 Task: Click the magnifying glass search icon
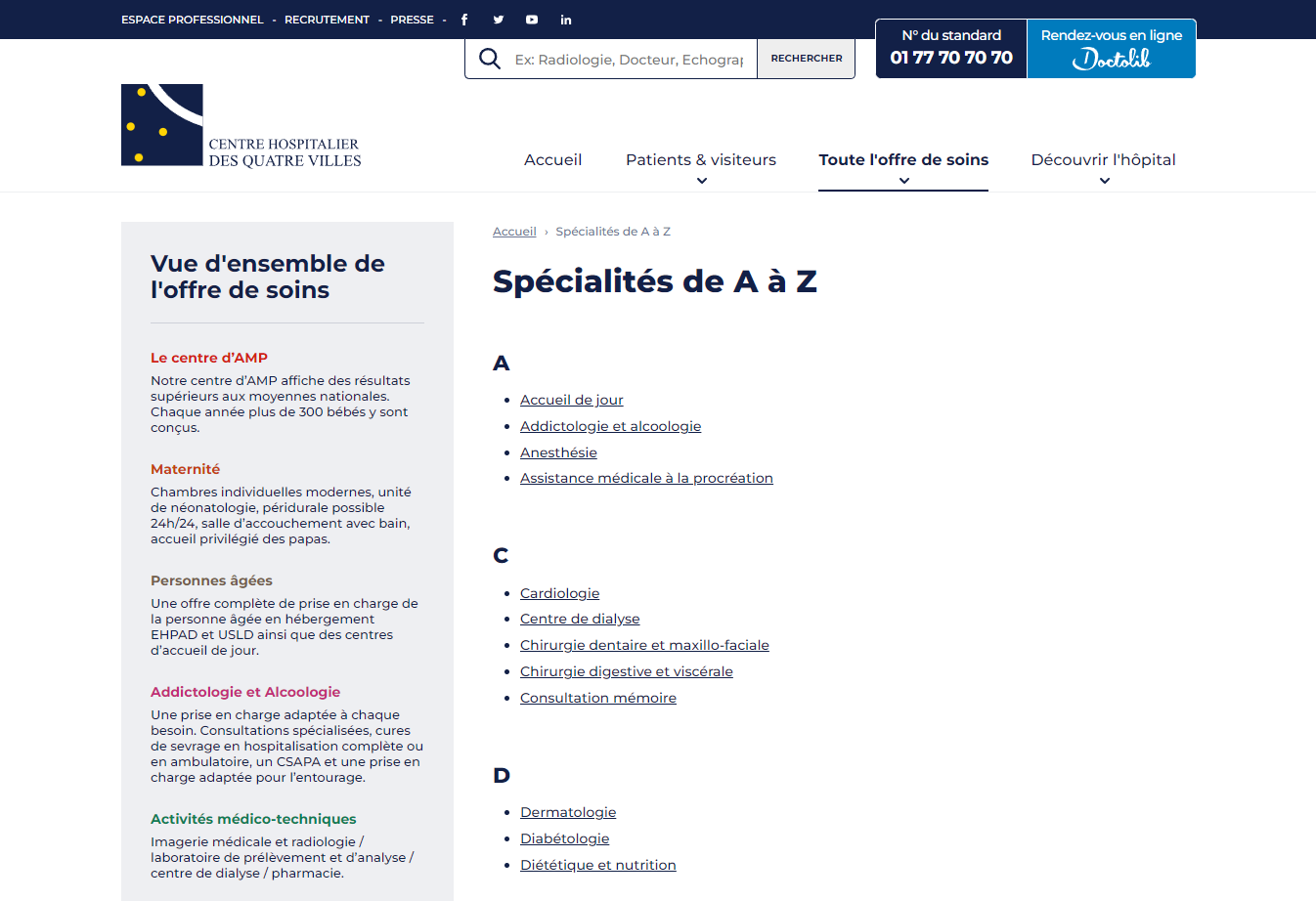coord(490,60)
